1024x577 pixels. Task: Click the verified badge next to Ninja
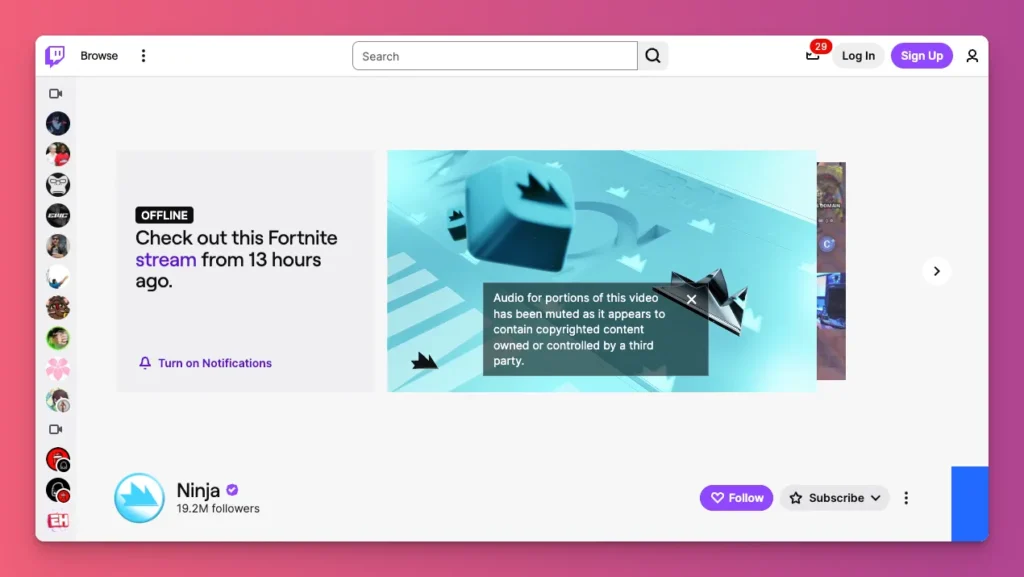(232, 490)
